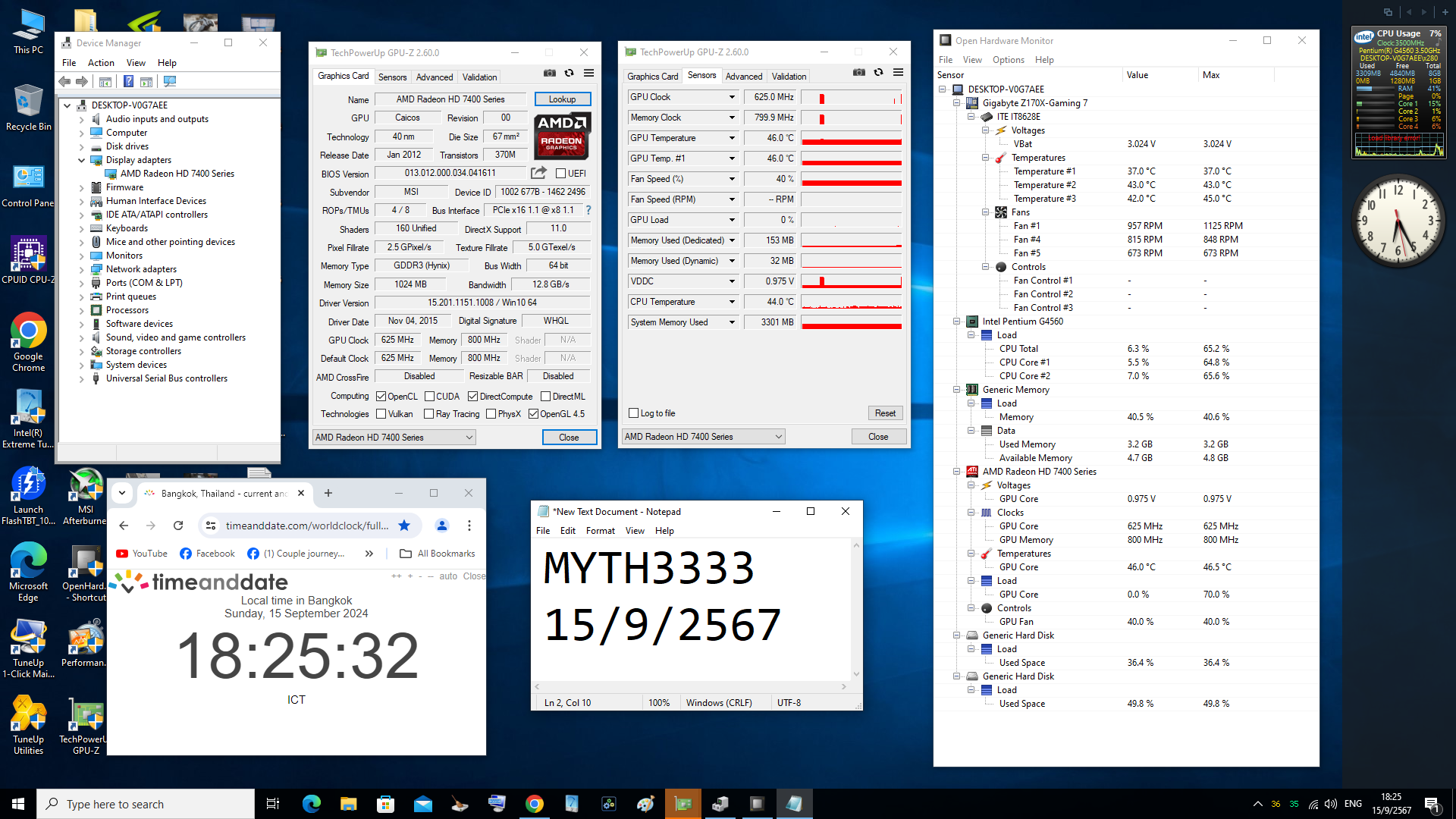Collapse the Display adapters node
This screenshot has width=1456, height=819.
tap(82, 160)
